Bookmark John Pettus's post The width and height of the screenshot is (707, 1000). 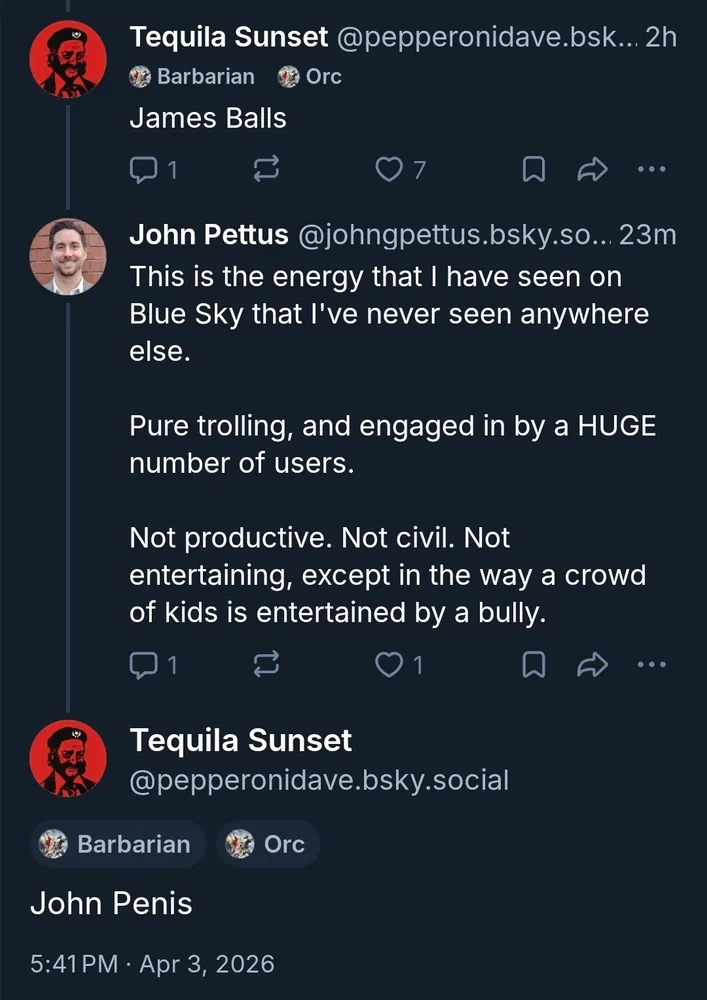pos(535,665)
